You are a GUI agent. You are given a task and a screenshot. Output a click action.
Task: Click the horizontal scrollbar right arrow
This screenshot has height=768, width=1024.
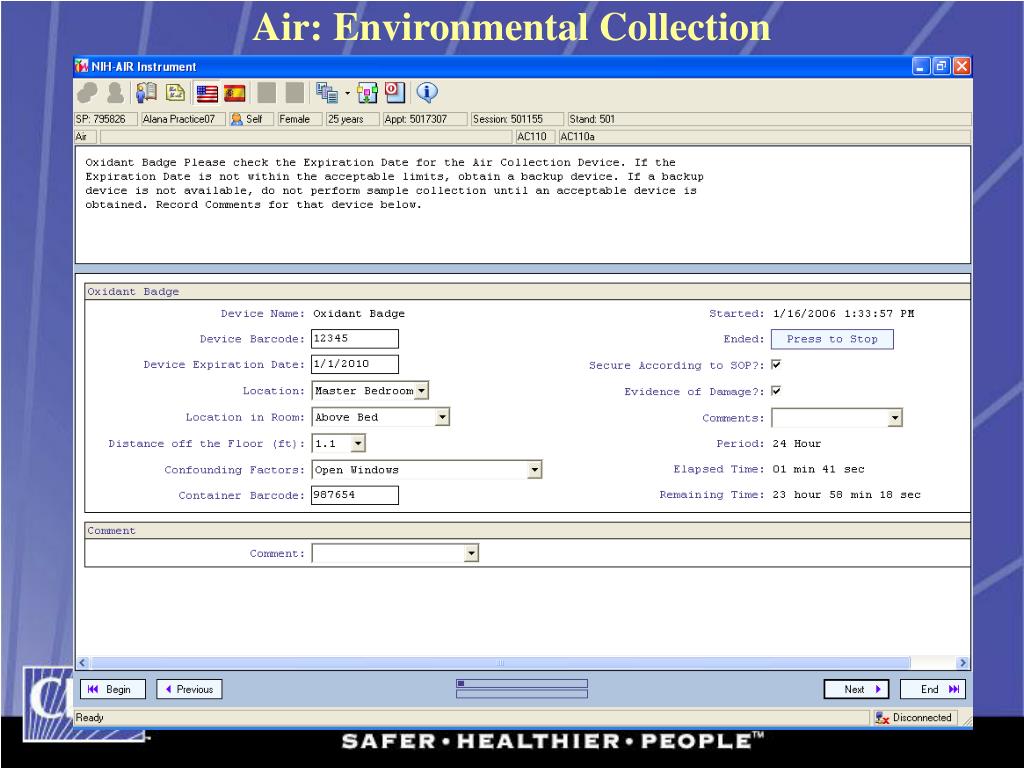pyautogui.click(x=962, y=663)
